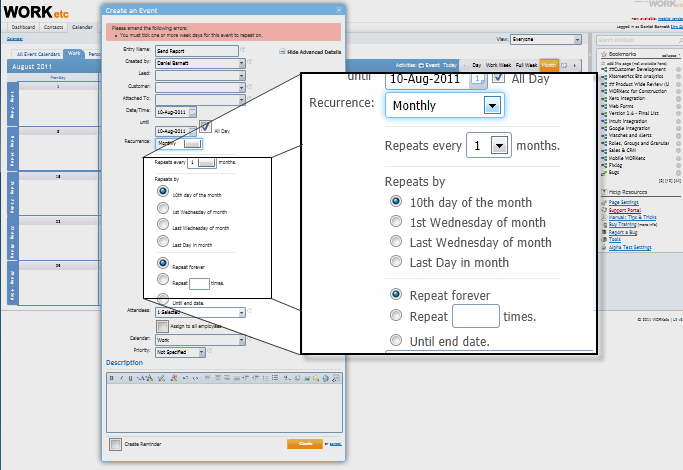
Task: Tick the Create Reminder checkbox
Action: 115,443
